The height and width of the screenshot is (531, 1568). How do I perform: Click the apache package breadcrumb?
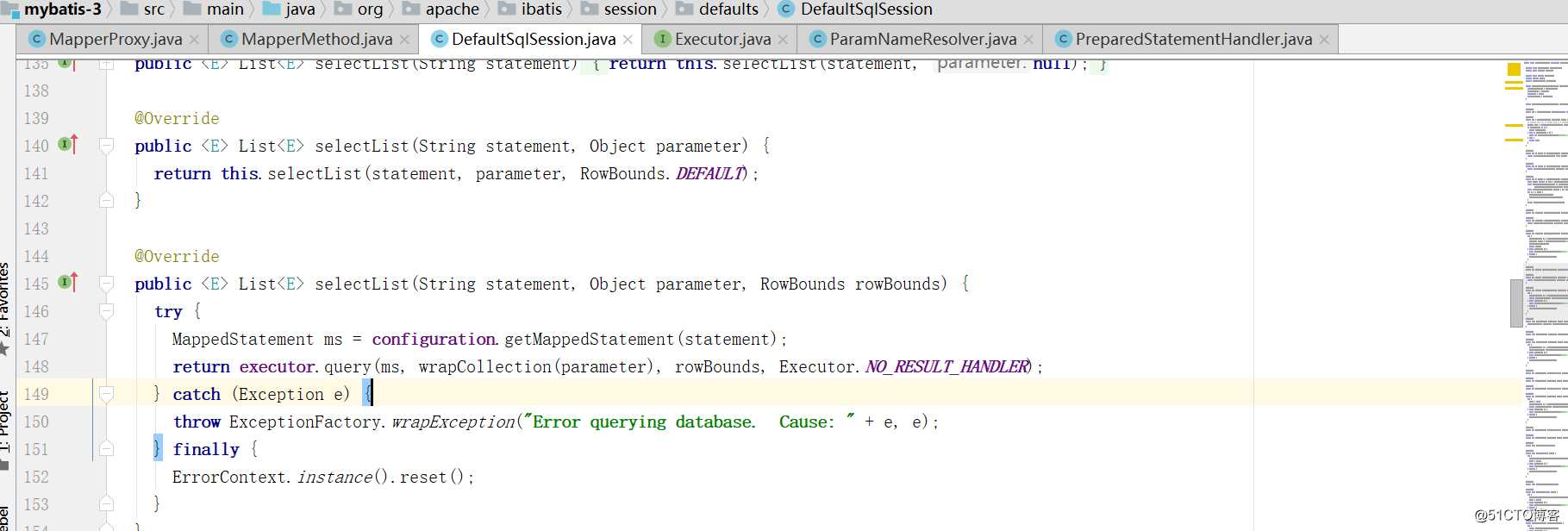click(x=440, y=9)
